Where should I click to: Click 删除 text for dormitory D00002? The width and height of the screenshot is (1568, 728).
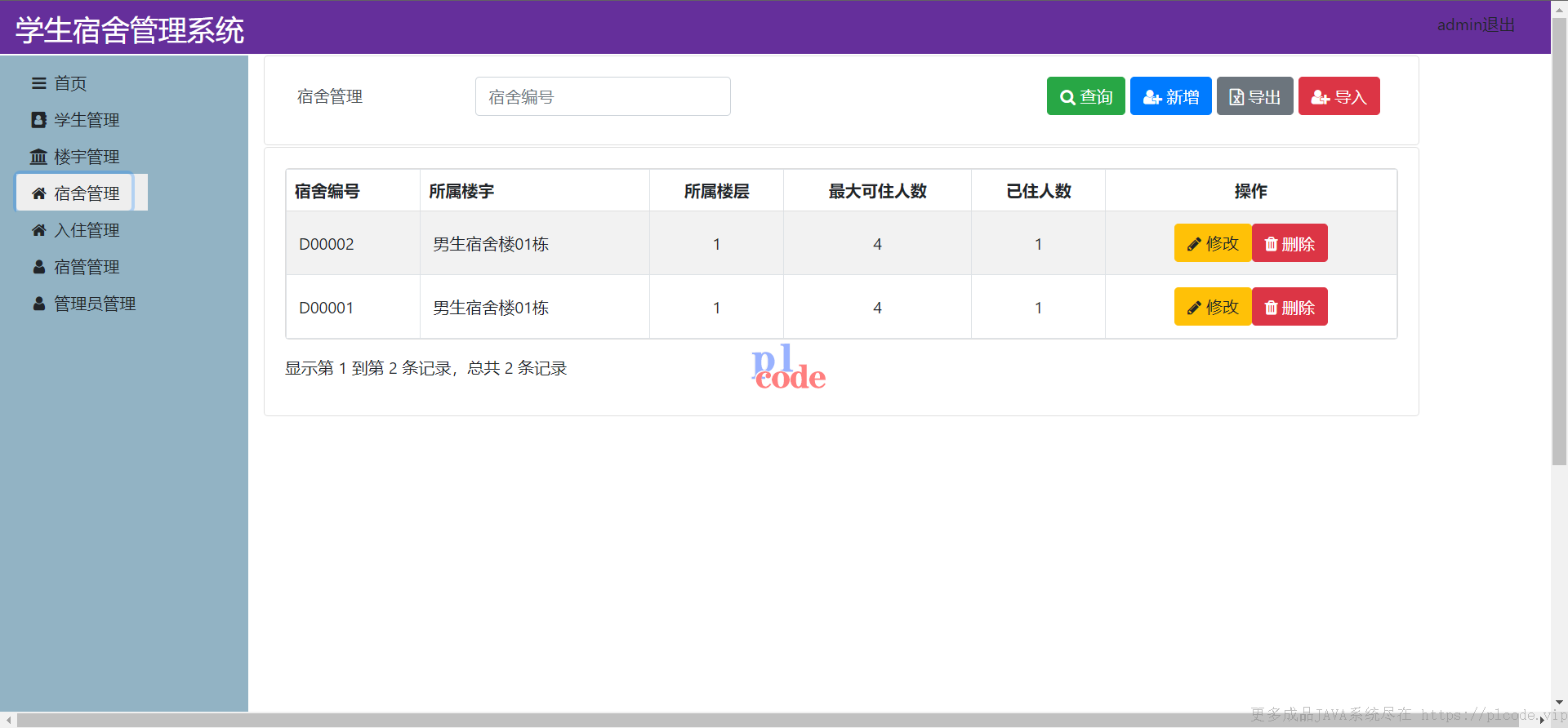tap(1298, 244)
